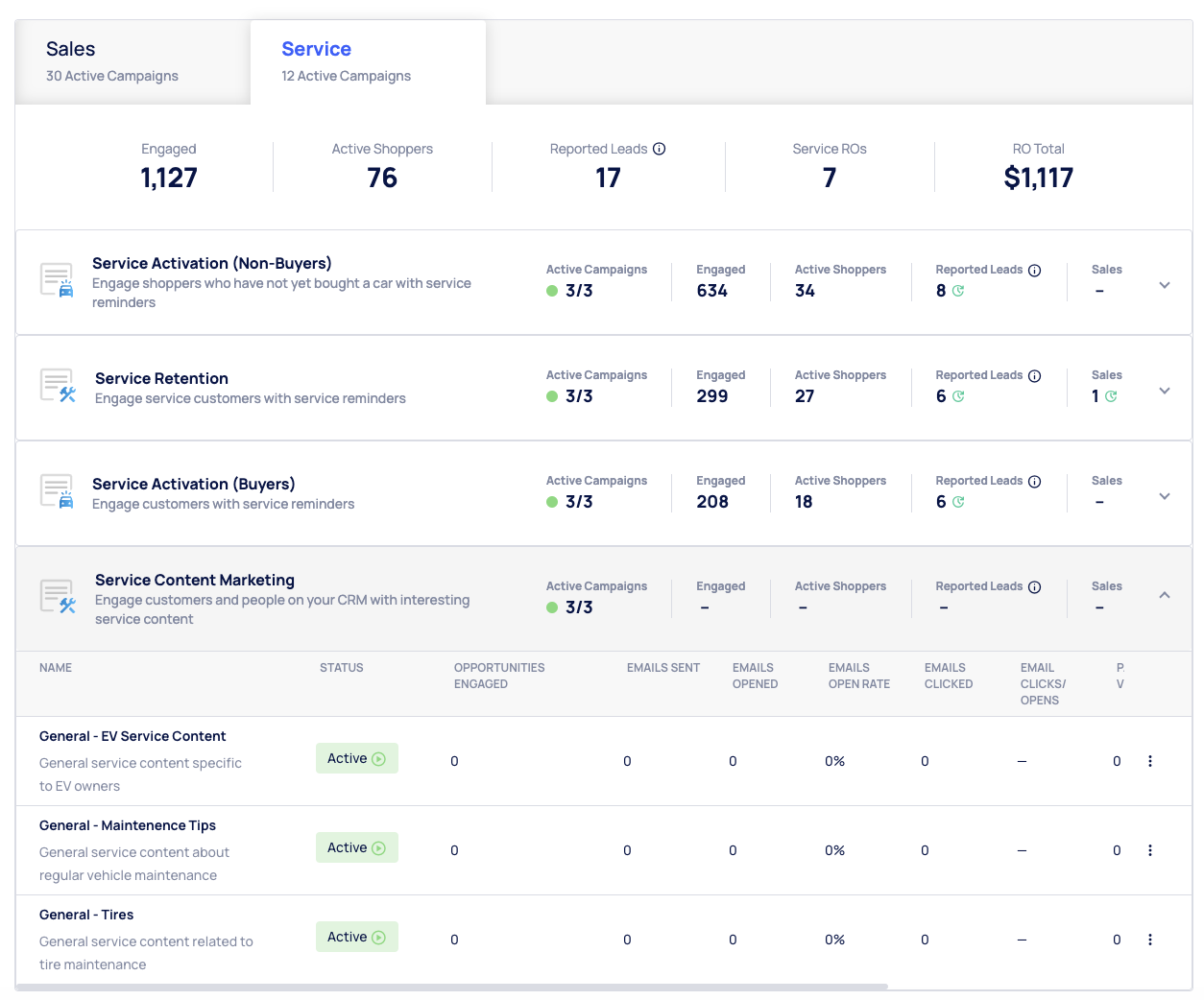Click the info icon beside top Reported Leads
The image size is (1204, 1000).
660,149
